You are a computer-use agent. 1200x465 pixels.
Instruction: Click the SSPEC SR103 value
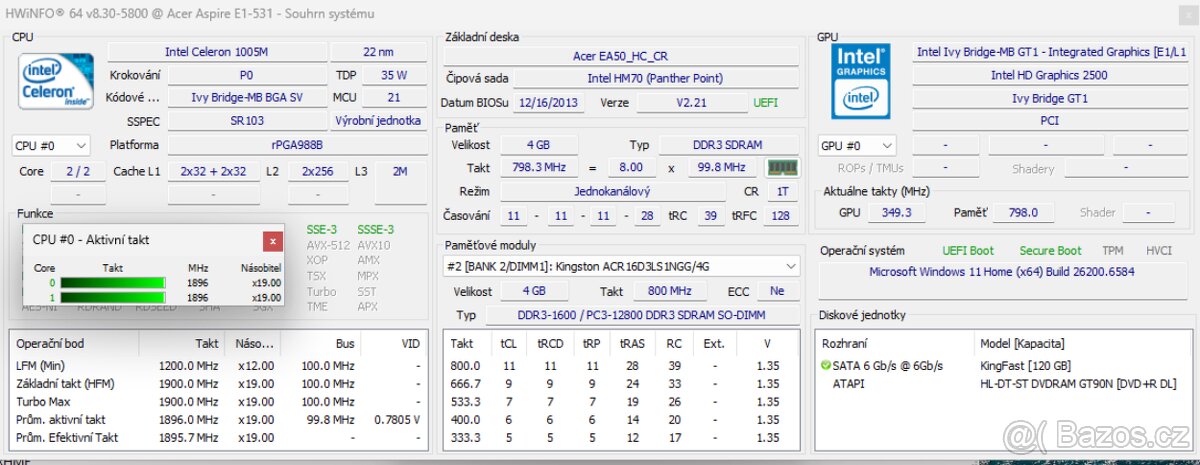point(246,121)
